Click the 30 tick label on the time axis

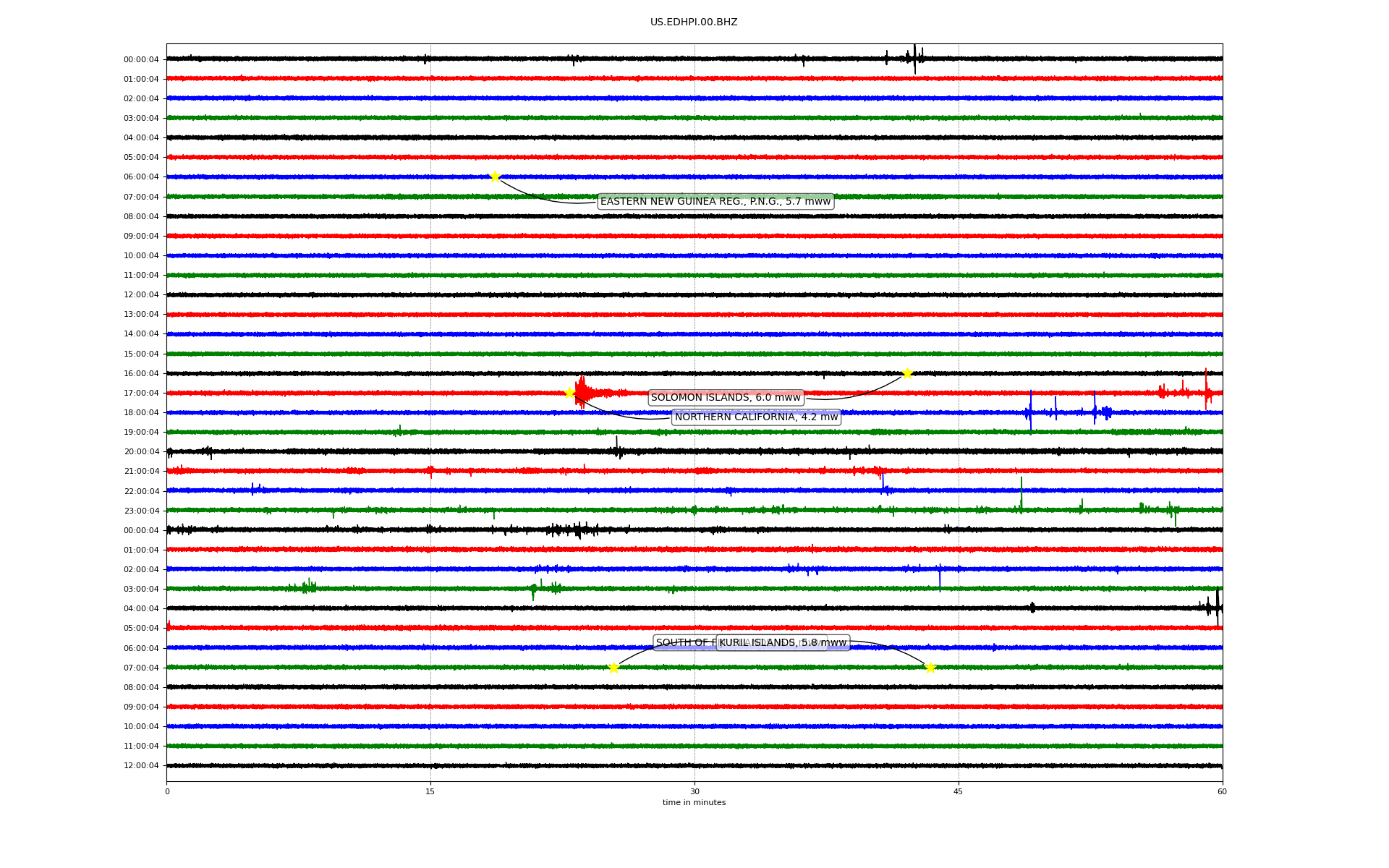point(694,791)
